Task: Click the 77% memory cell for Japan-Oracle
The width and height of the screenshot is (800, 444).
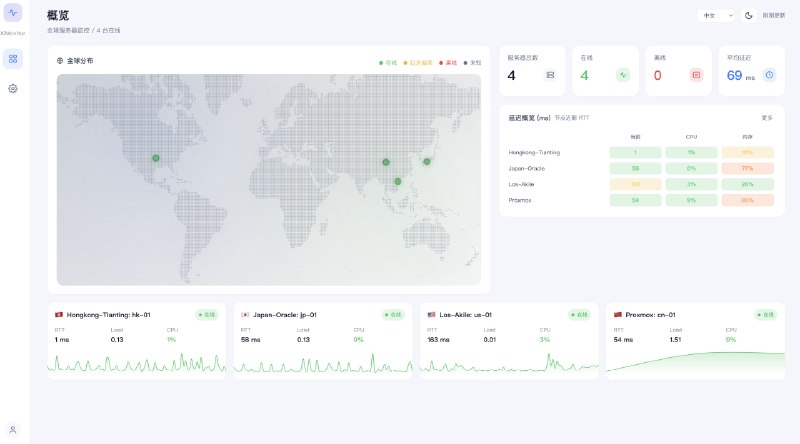Action: 747,168
